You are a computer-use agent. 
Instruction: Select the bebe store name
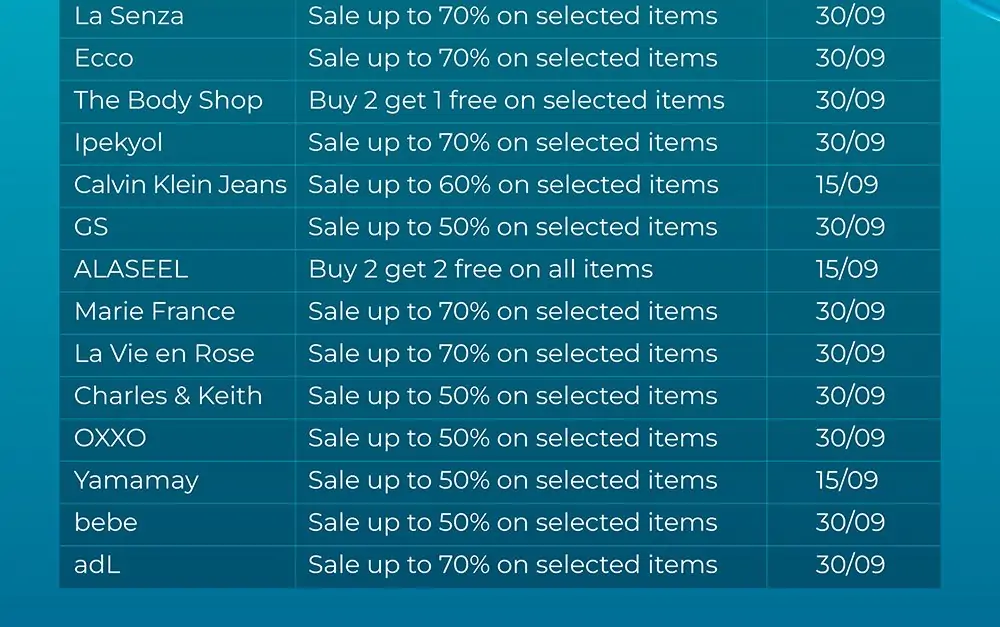106,522
